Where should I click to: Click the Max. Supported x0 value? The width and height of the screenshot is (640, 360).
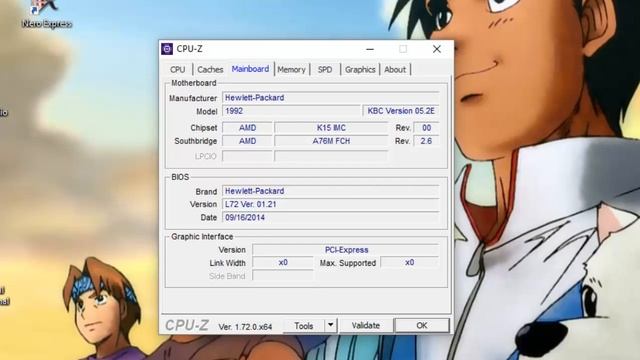coord(410,262)
